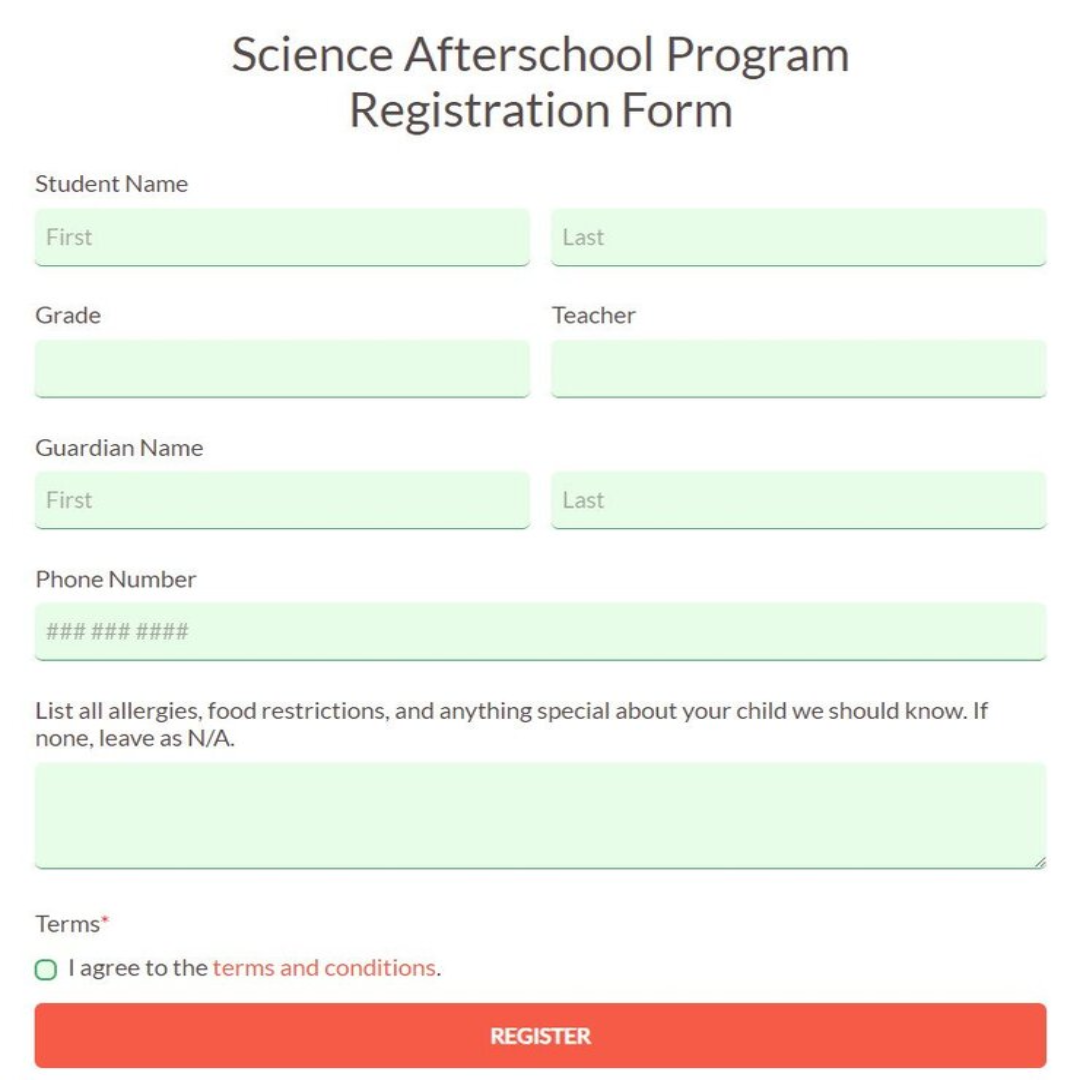Viewport: 1080px width, 1080px height.
Task: Focus the Phone Number field
Action: tap(540, 631)
